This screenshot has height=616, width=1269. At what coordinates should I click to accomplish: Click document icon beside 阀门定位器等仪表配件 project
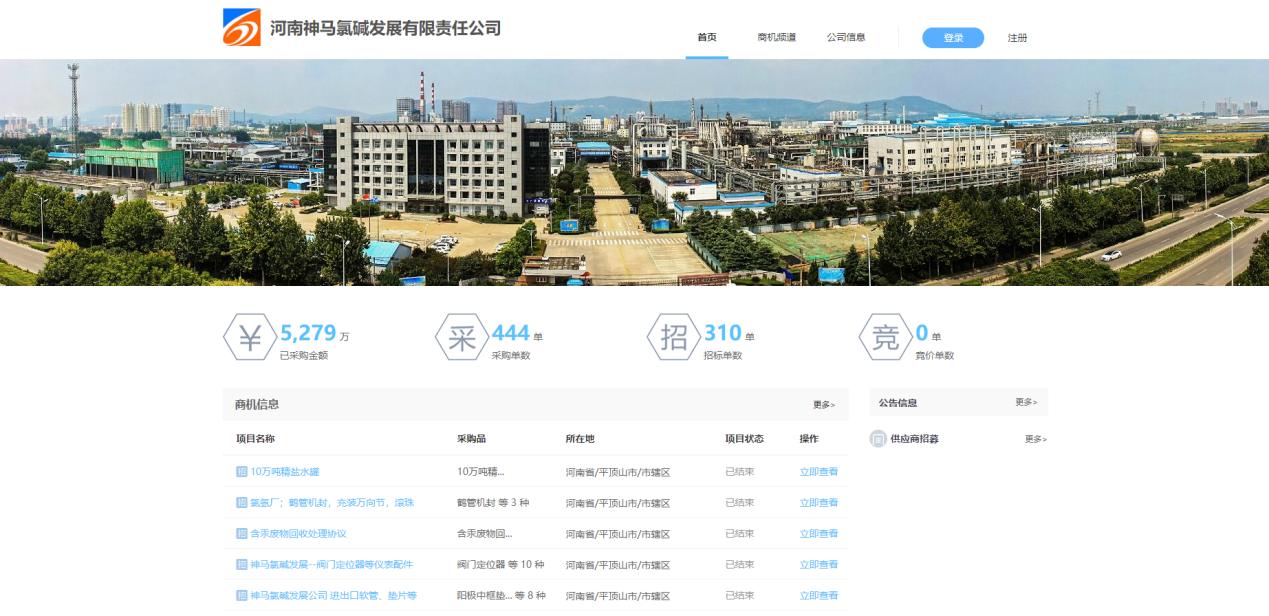pyautogui.click(x=241, y=565)
